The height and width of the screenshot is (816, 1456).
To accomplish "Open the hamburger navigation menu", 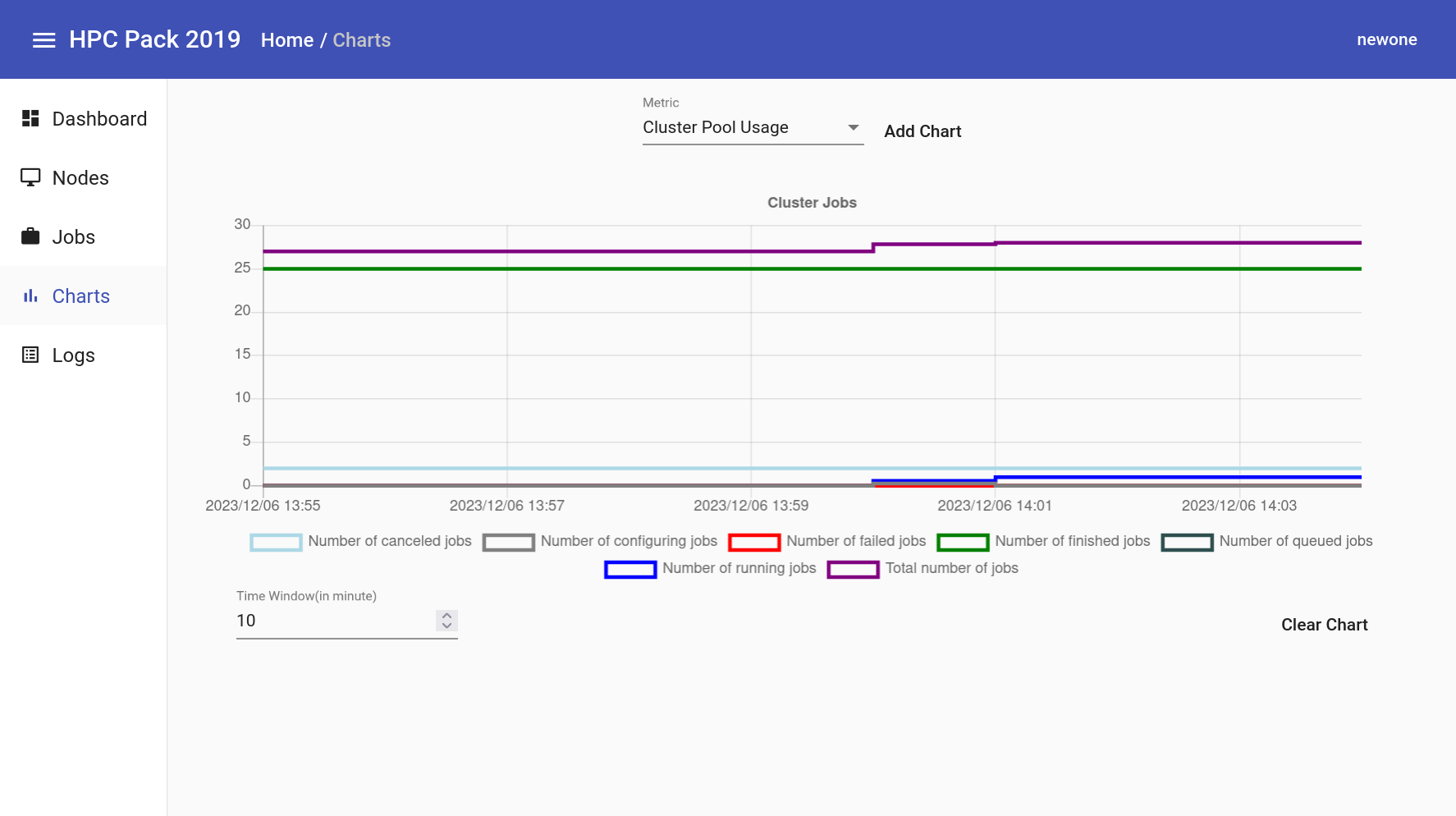I will (x=43, y=39).
